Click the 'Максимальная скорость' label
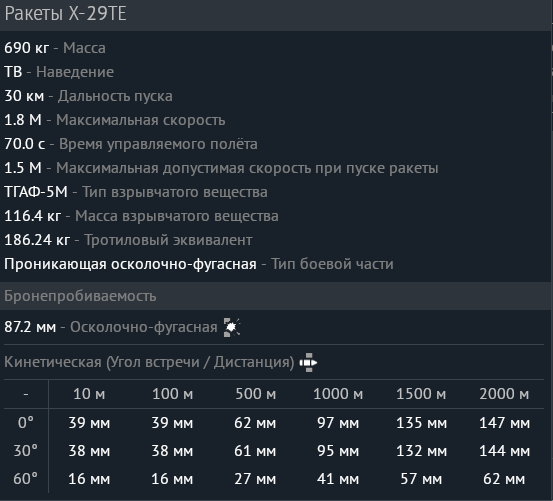The width and height of the screenshot is (553, 501). click(x=141, y=120)
